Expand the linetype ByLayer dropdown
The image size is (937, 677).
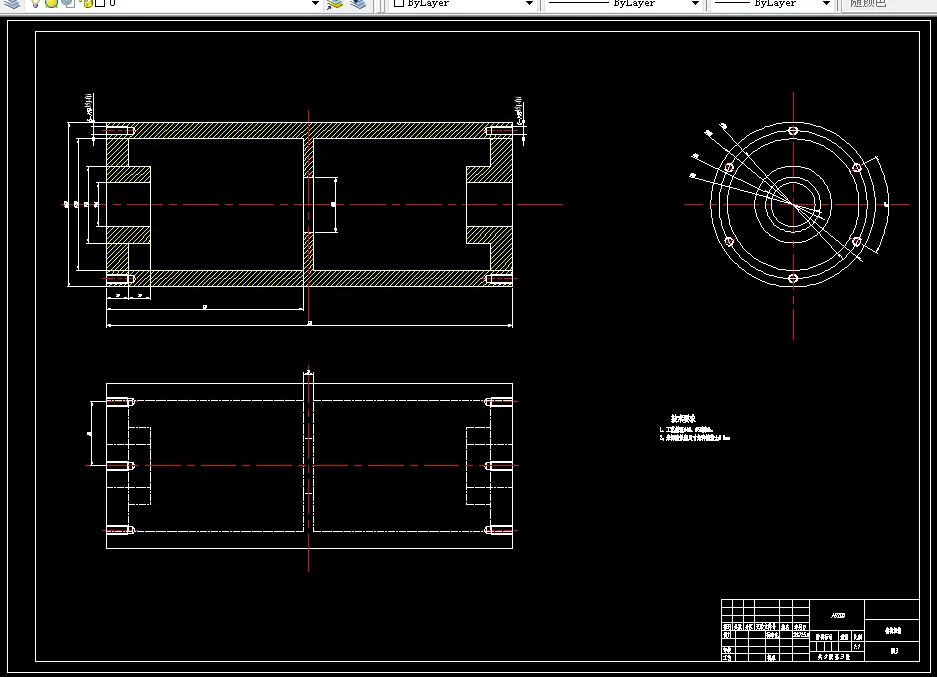695,4
